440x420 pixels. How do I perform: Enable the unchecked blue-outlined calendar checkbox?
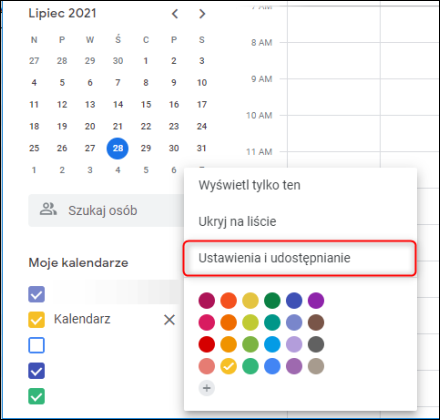(x=36, y=345)
